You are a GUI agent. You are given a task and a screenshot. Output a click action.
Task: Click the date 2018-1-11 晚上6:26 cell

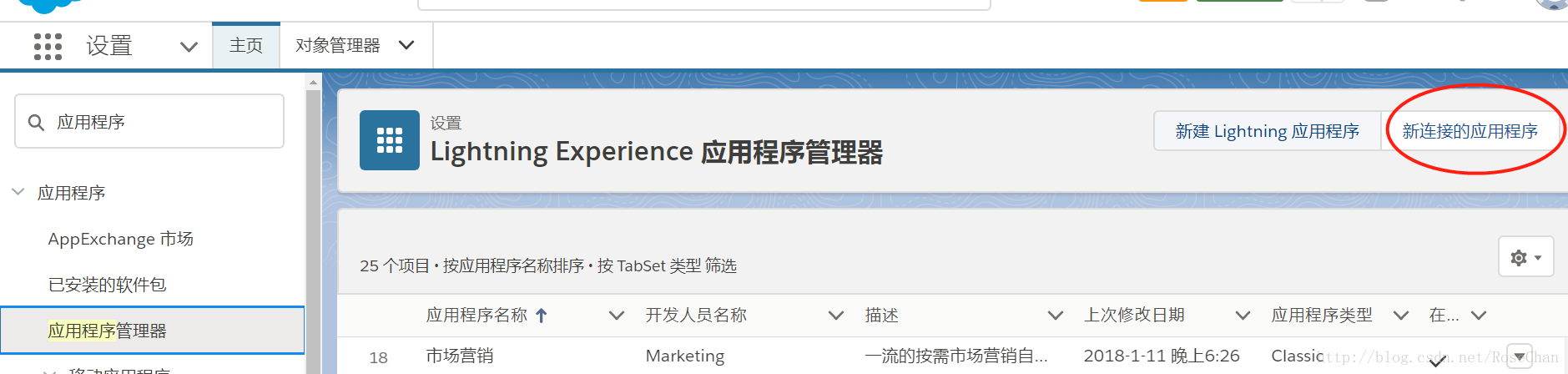pos(1162,356)
